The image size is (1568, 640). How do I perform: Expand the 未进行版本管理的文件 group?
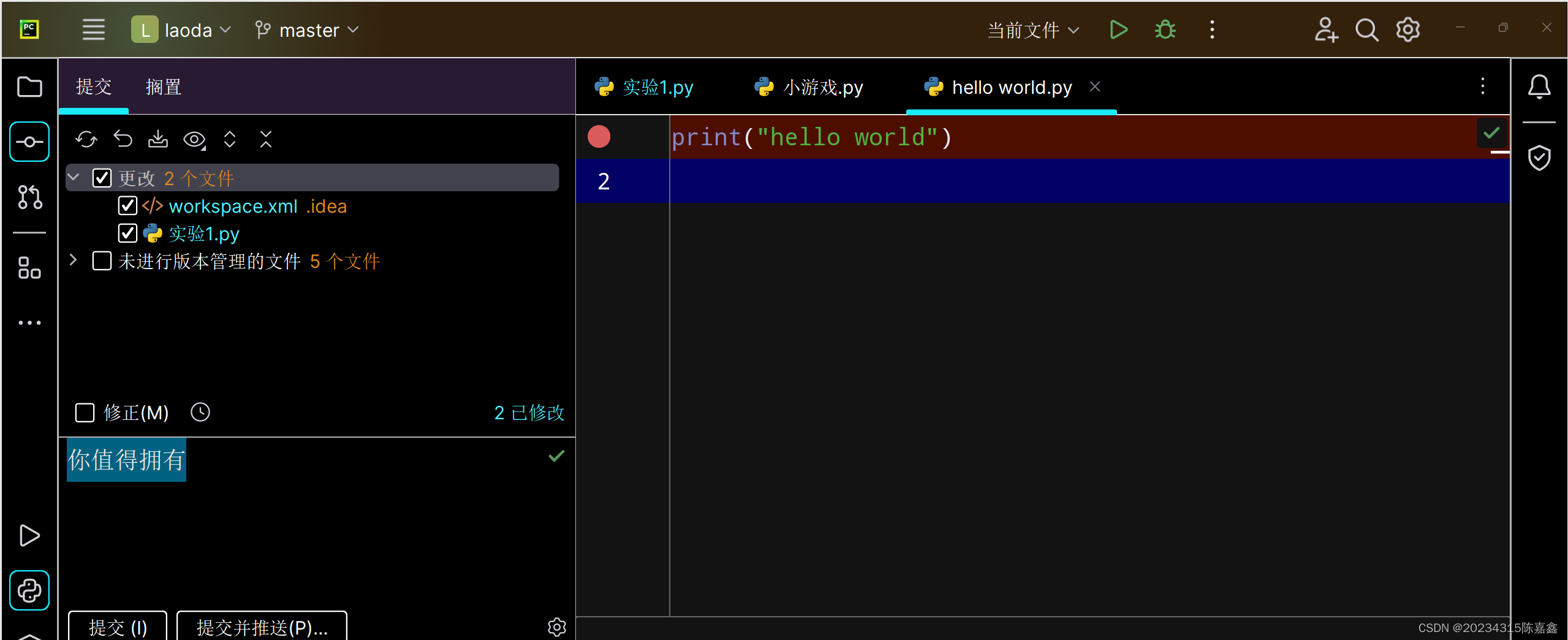tap(73, 260)
